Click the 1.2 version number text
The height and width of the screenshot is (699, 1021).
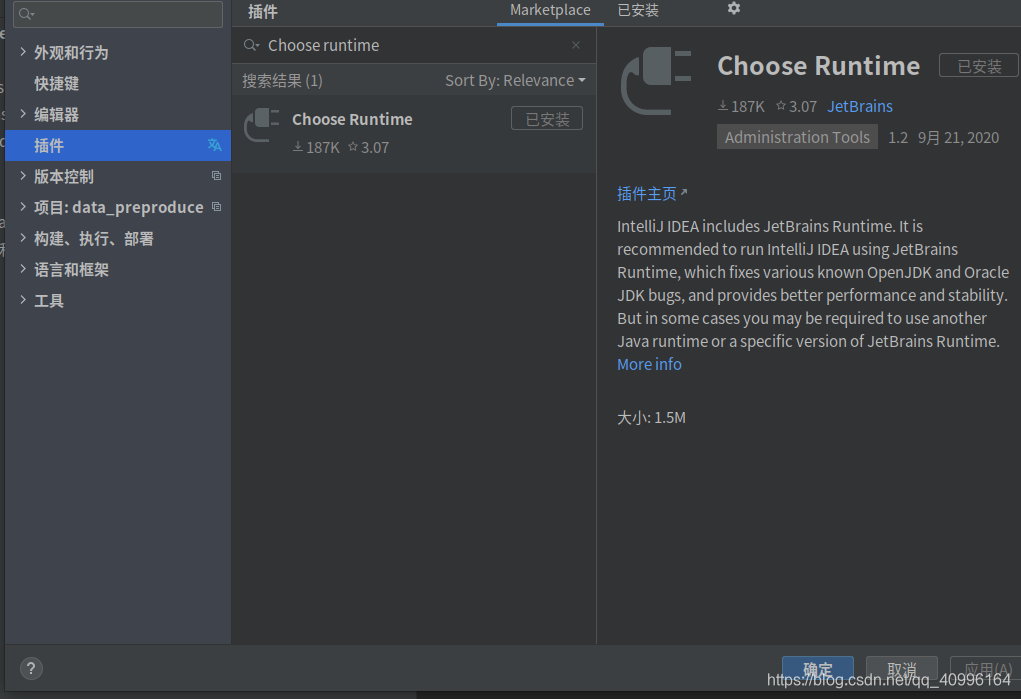(x=897, y=137)
